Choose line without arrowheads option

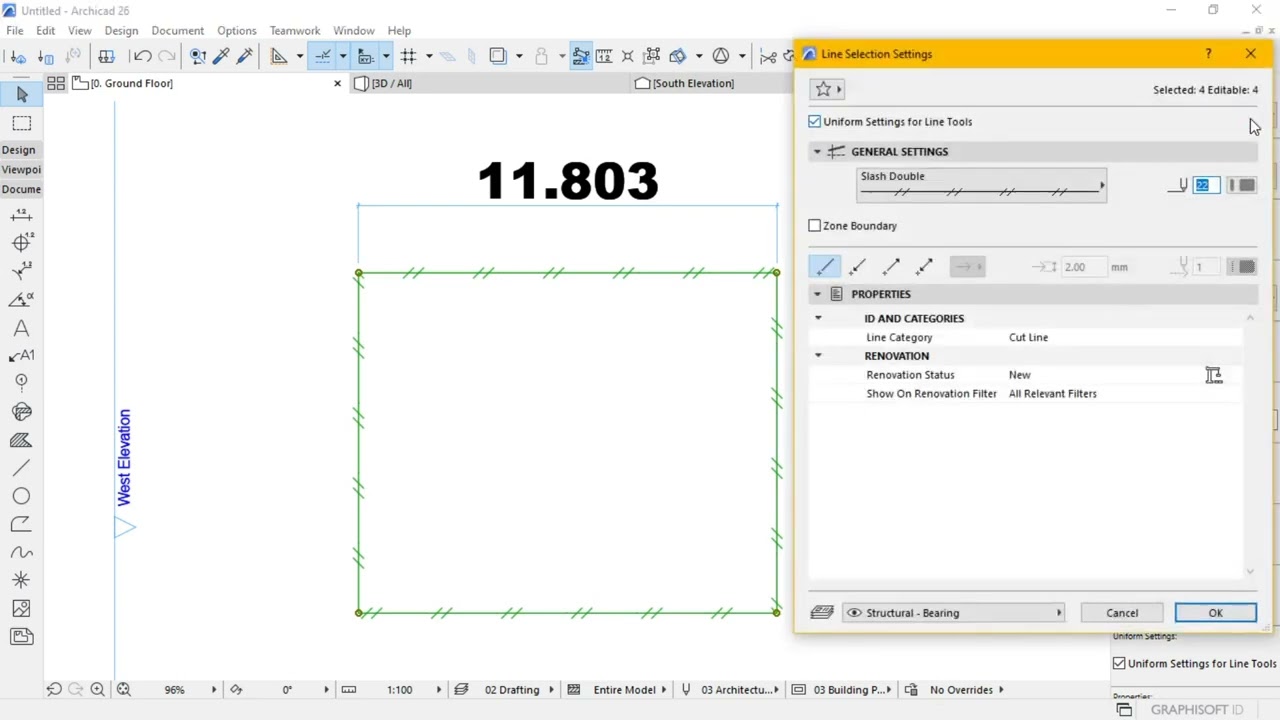[825, 266]
